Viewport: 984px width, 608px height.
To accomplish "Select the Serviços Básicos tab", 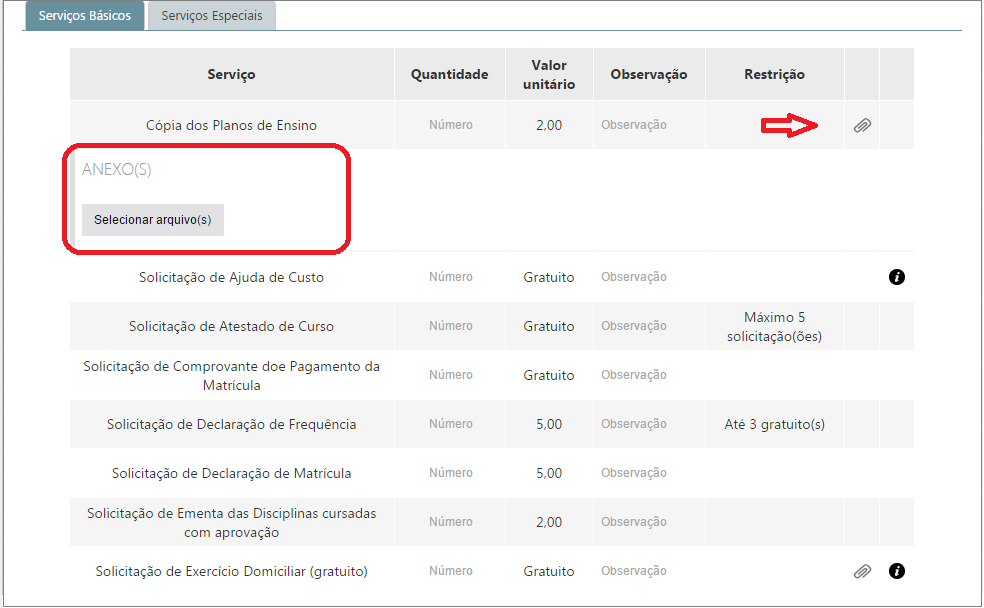I will coord(84,15).
